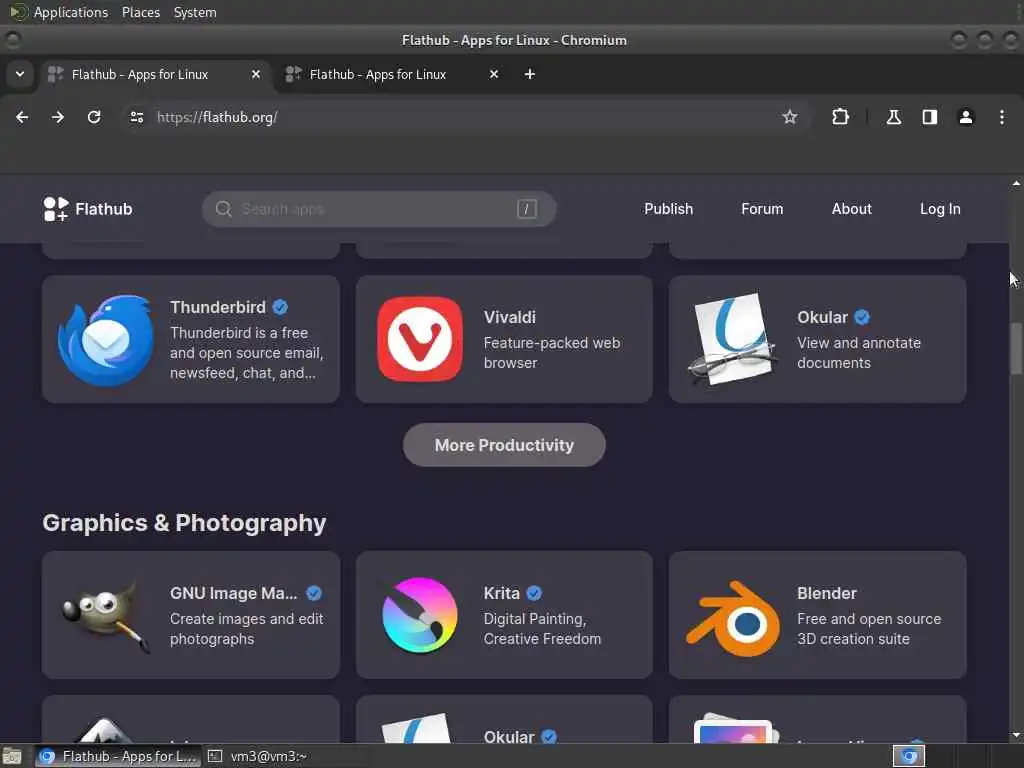Click Log In
Image resolution: width=1024 pixels, height=768 pixels.
coord(940,209)
